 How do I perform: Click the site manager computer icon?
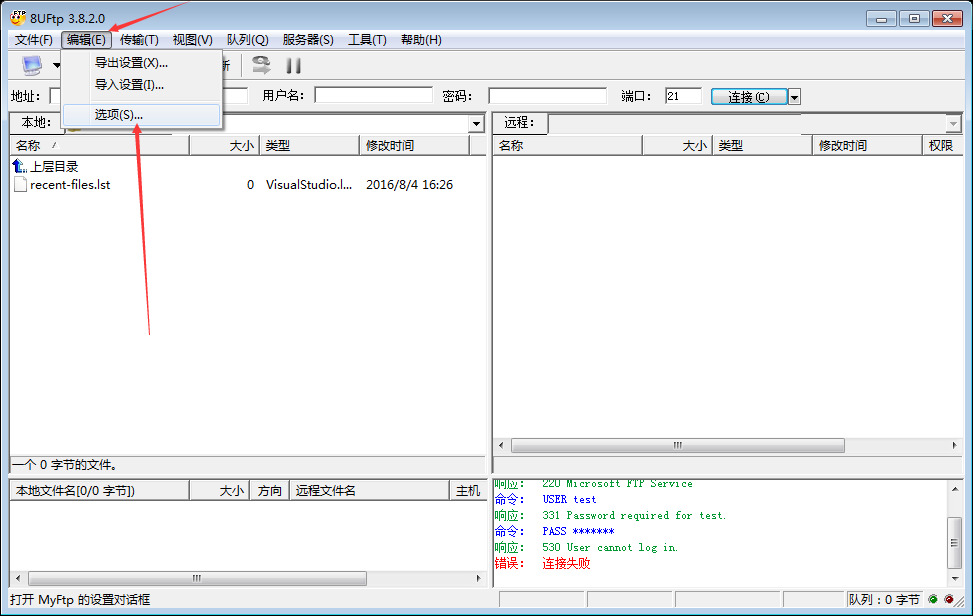(32, 65)
